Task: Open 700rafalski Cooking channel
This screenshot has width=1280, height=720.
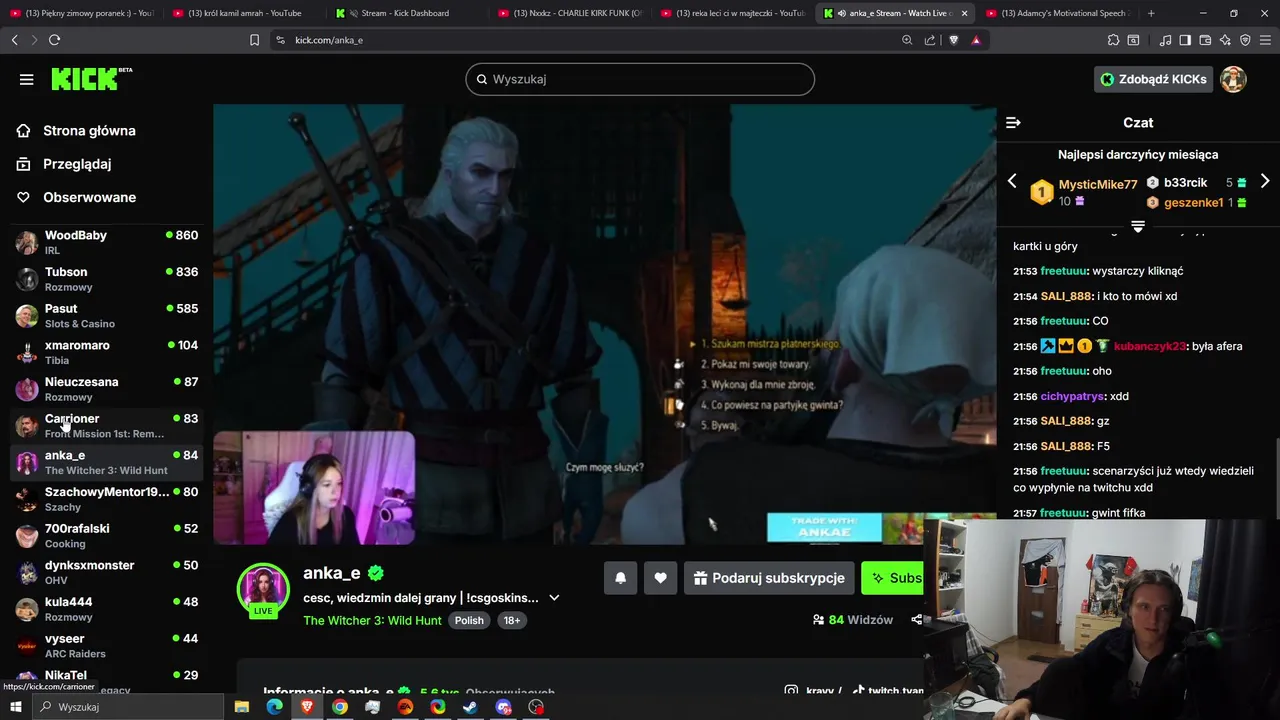Action: 107,535
